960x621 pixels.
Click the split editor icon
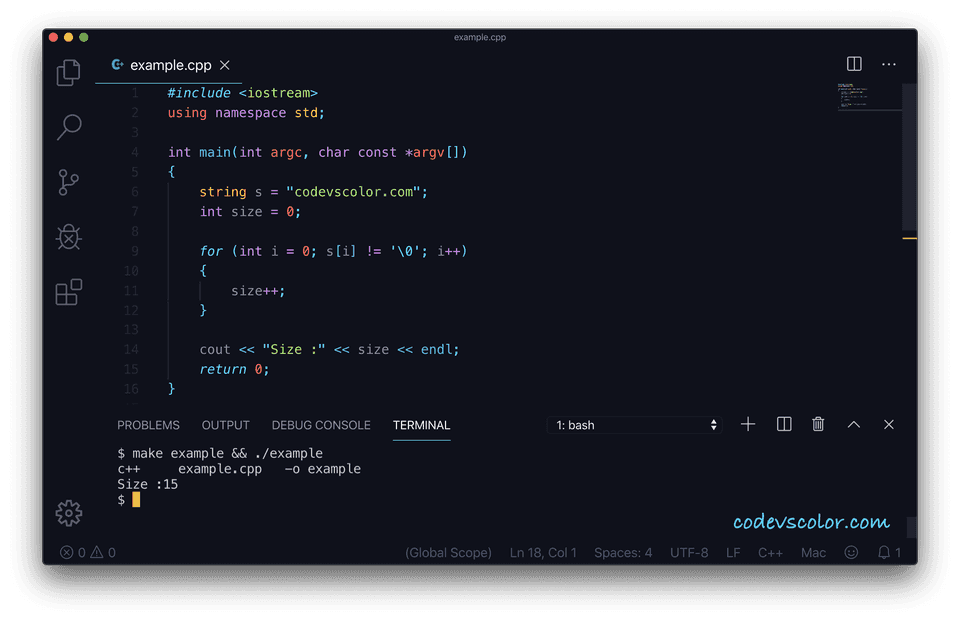coord(854,63)
